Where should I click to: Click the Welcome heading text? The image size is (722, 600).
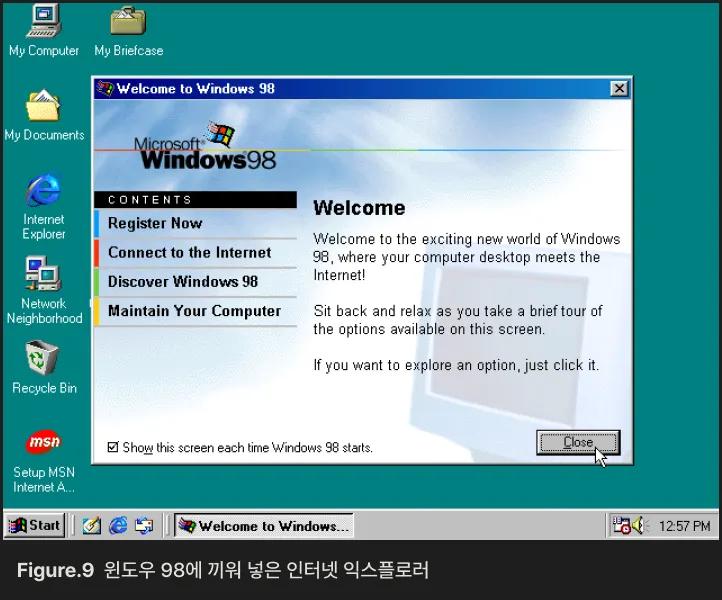pyautogui.click(x=359, y=208)
